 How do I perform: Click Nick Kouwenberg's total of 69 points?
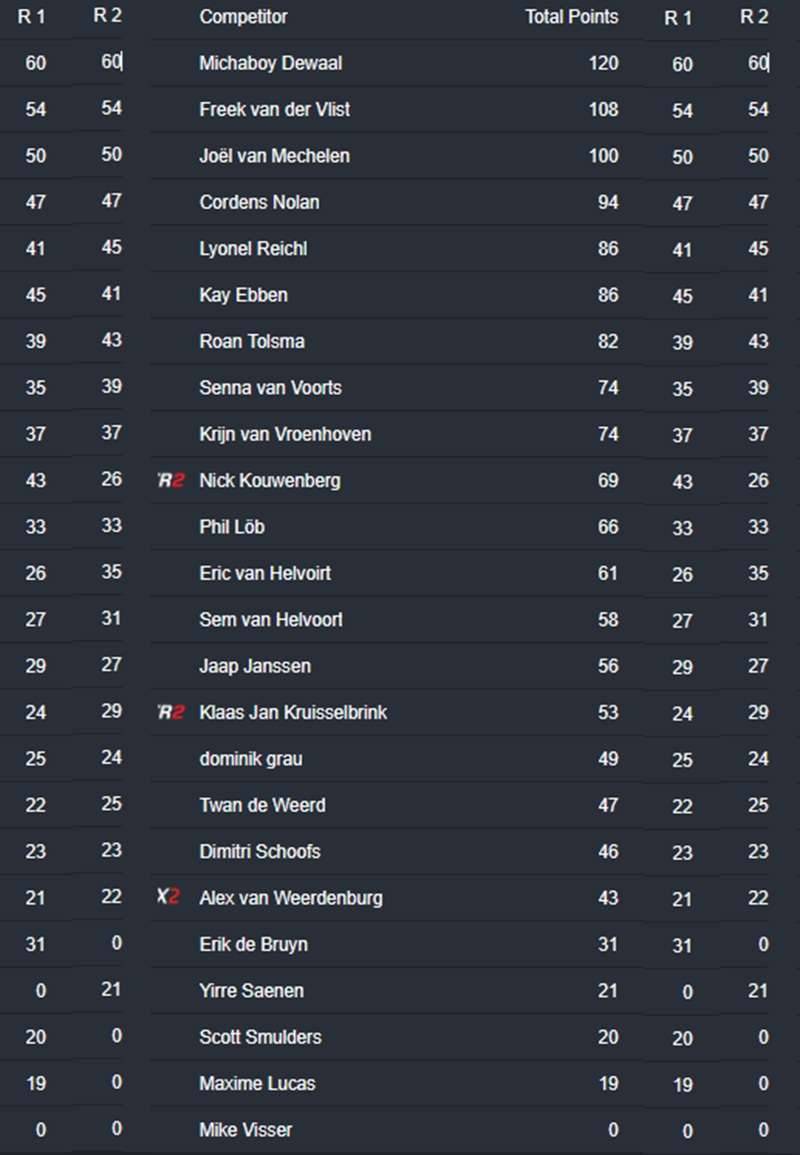tap(608, 481)
